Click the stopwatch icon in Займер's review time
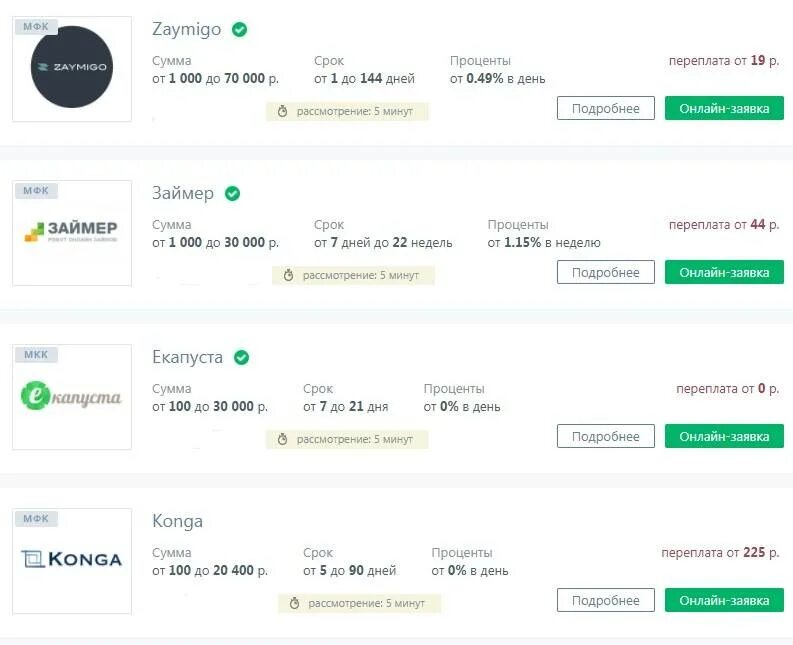The height and width of the screenshot is (645, 793). (288, 275)
